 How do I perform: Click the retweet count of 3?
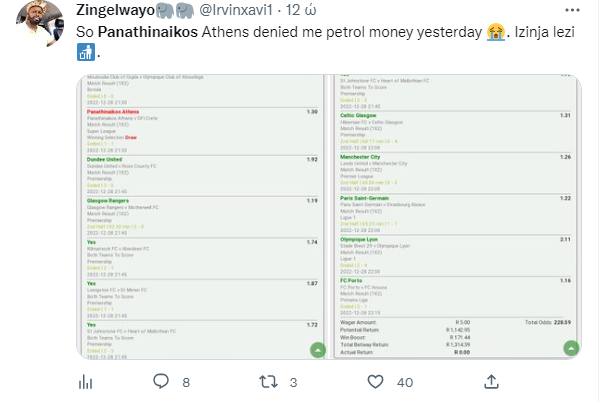[x=294, y=381]
